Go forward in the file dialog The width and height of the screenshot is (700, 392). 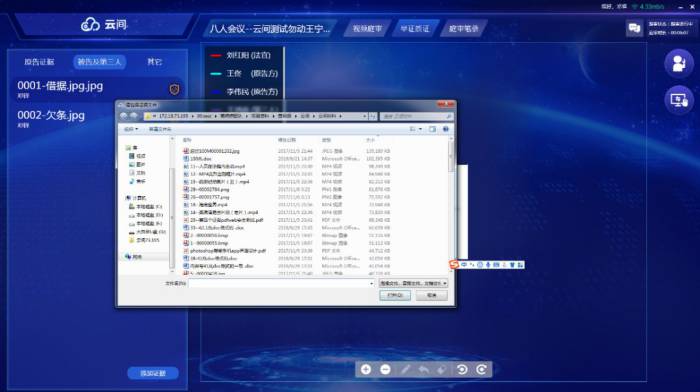[x=133, y=116]
